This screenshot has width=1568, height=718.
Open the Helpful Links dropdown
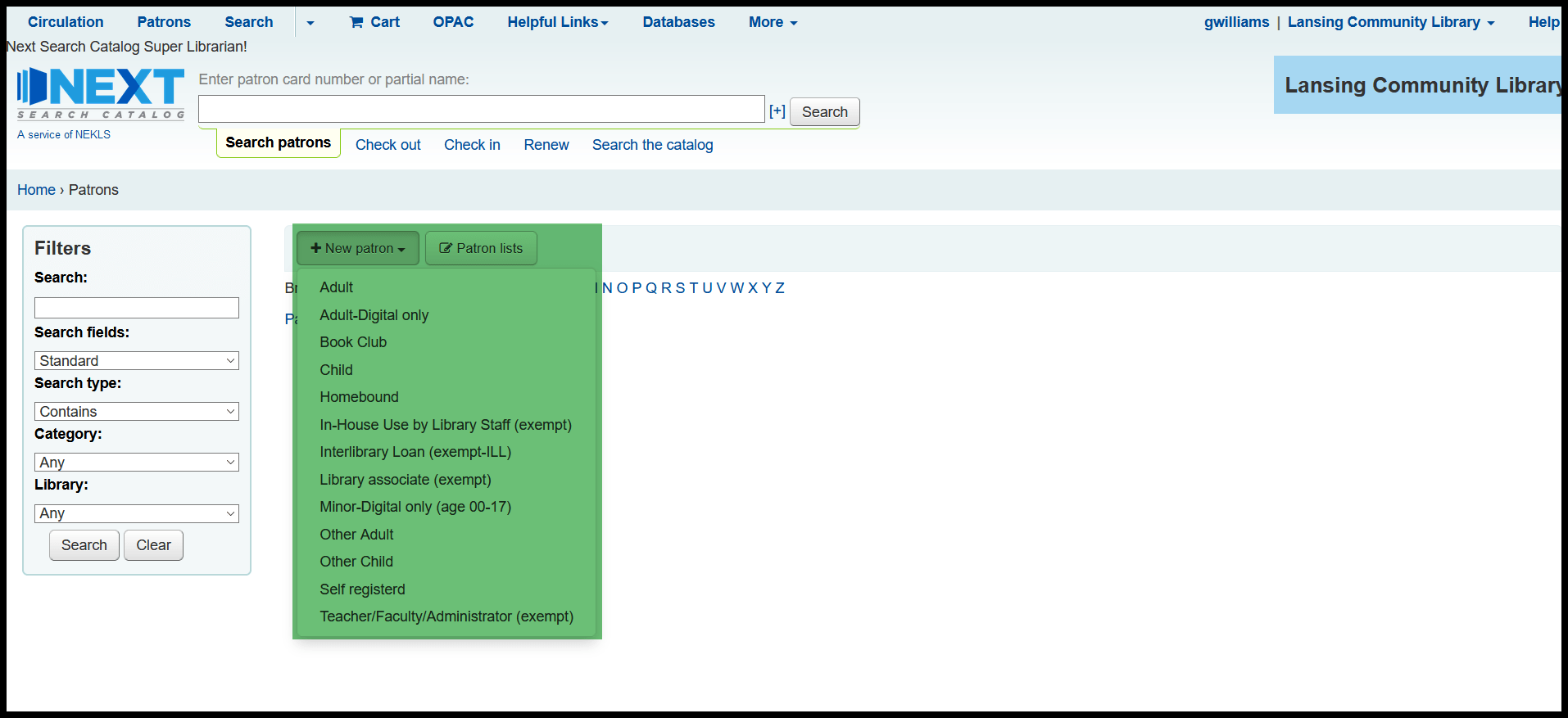click(x=558, y=22)
